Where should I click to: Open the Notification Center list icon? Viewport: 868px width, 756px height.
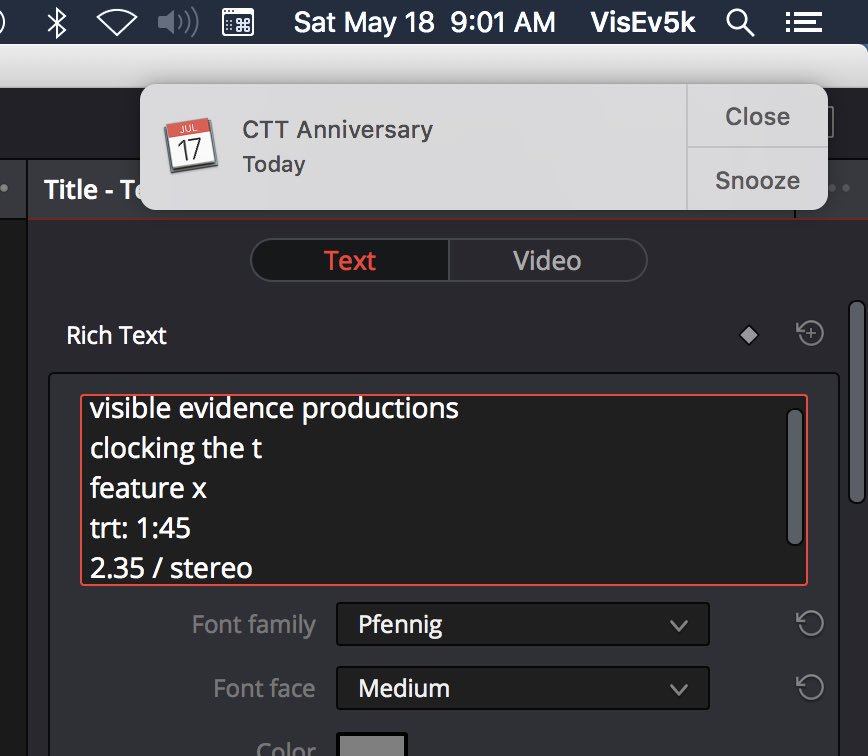pos(800,22)
